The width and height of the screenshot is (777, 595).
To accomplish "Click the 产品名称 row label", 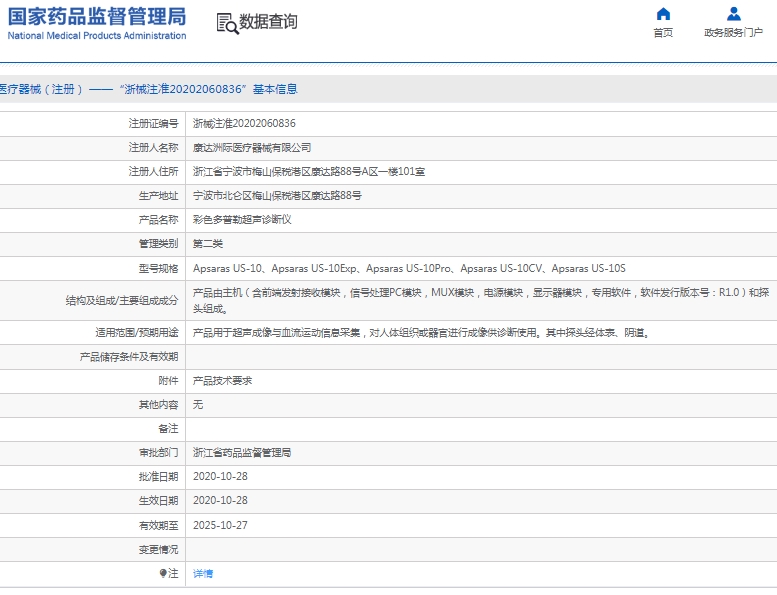I will tap(159, 219).
